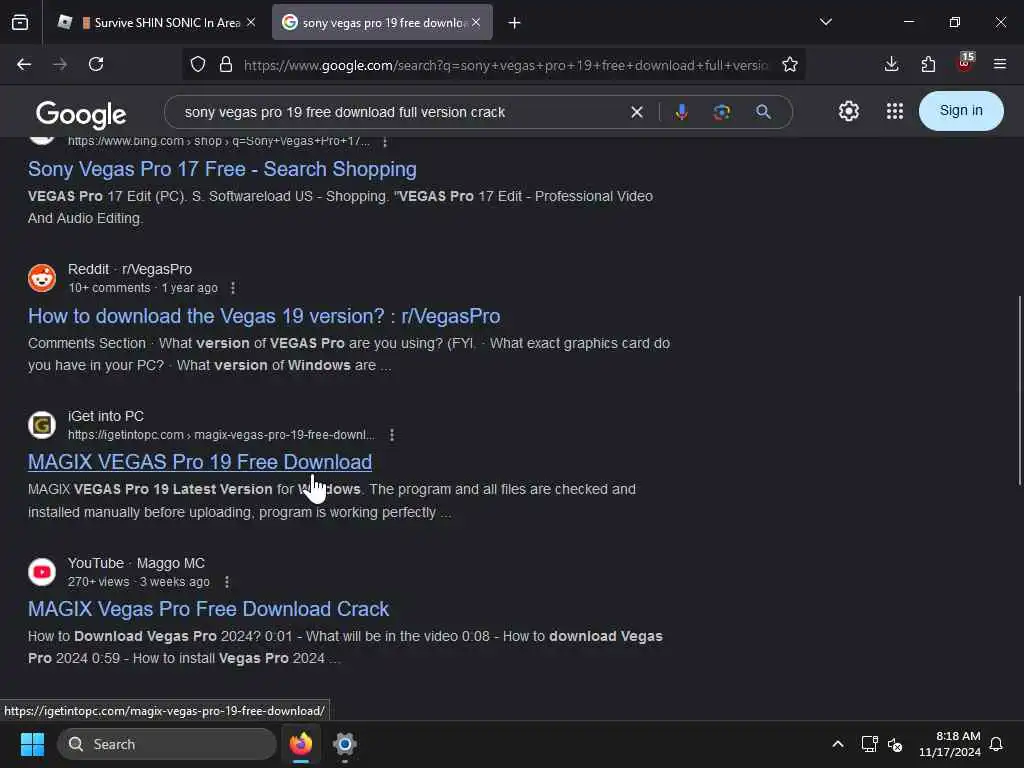Click the taskbar Search box
Image resolution: width=1024 pixels, height=768 pixels.
point(167,744)
